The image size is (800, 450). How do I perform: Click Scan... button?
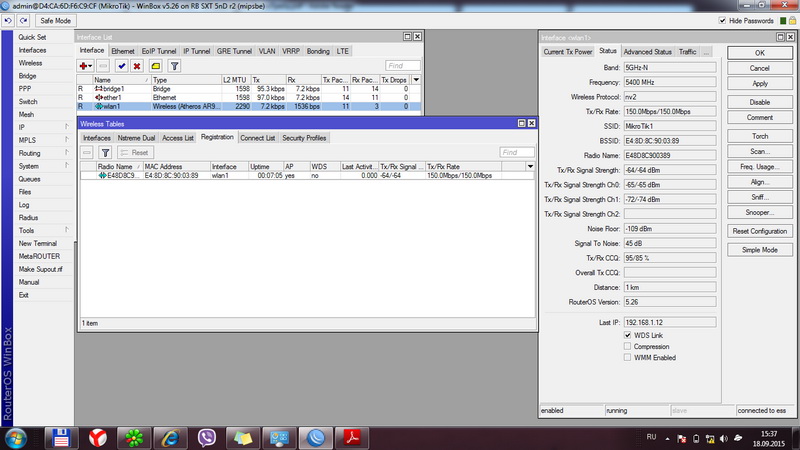point(760,152)
